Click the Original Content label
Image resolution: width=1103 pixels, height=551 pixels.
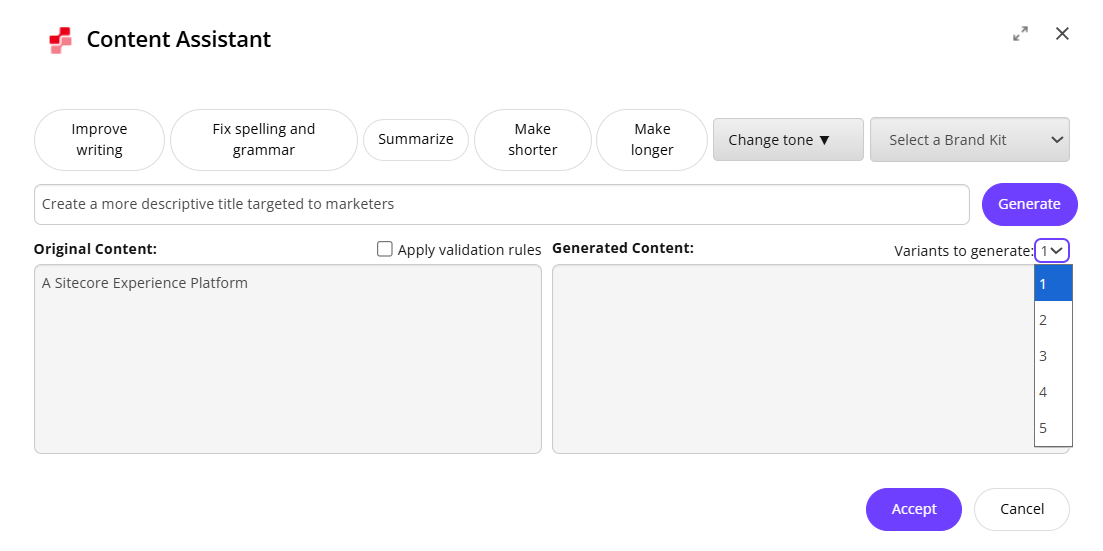[x=96, y=249]
